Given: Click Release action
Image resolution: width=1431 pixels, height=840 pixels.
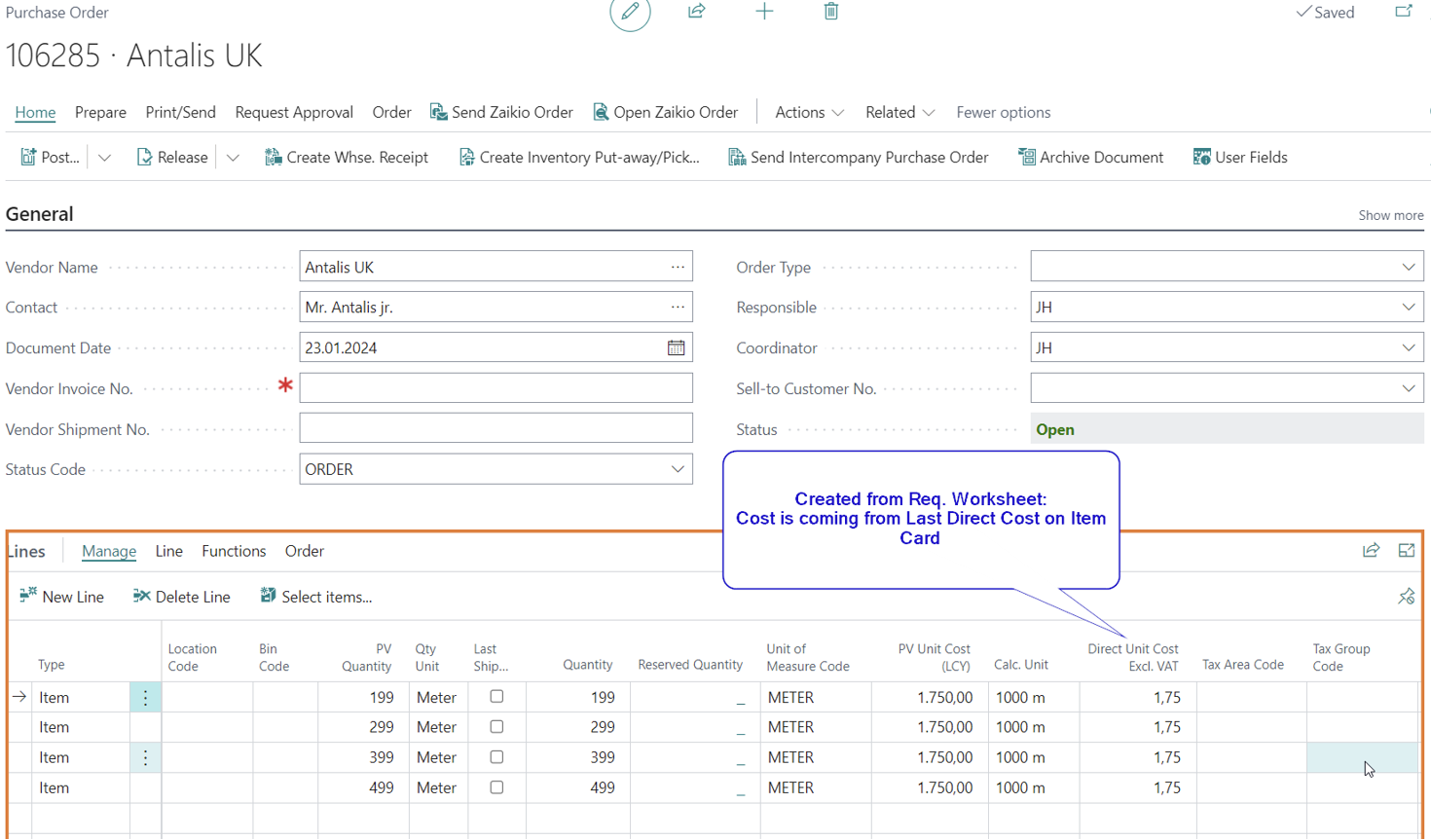Looking at the screenshot, I should (x=172, y=157).
